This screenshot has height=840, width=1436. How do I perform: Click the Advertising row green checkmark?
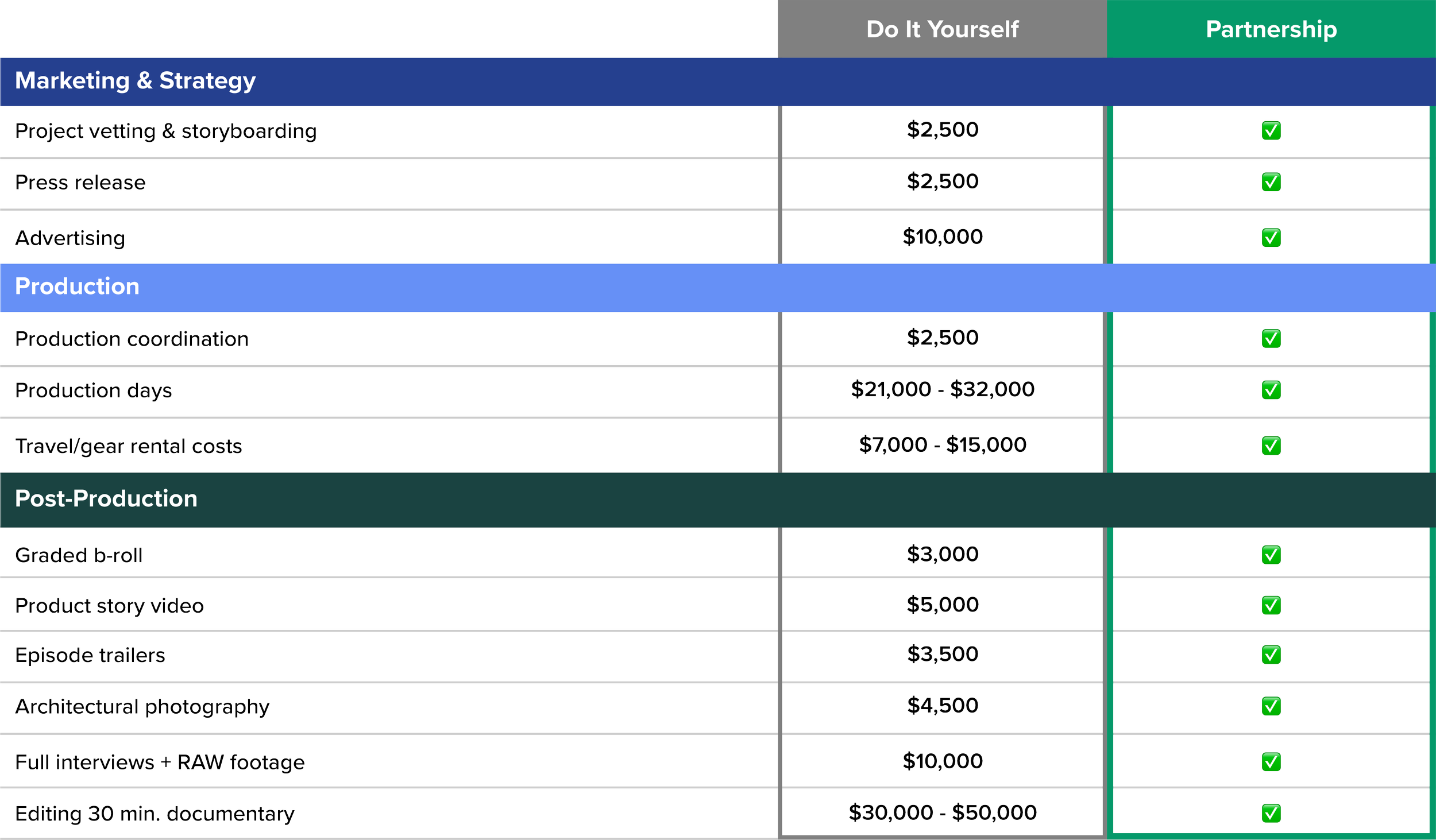coord(1271,237)
